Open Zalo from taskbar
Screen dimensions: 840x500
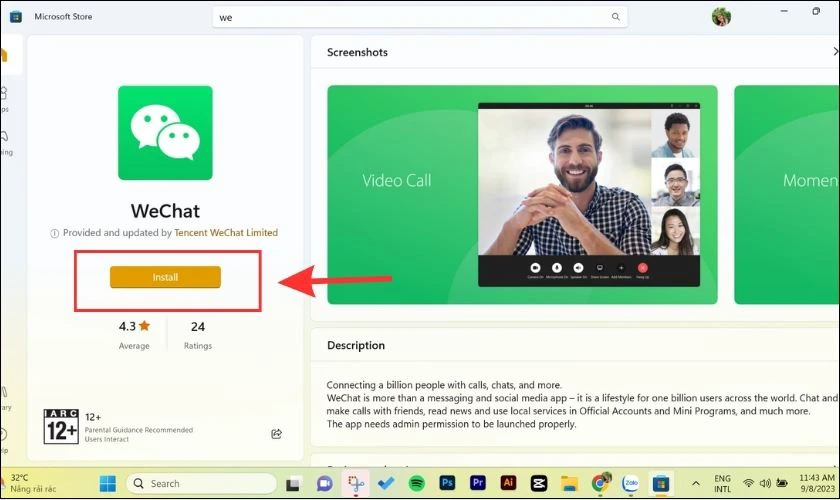(x=631, y=483)
